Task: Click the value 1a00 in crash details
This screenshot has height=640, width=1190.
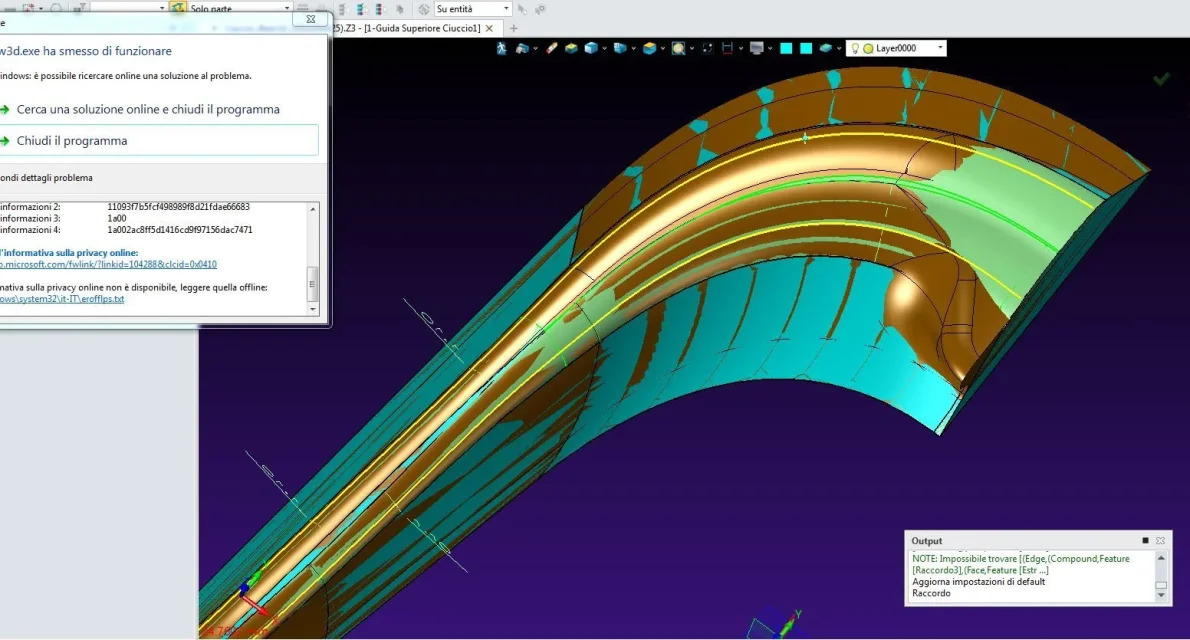Action: click(x=117, y=218)
